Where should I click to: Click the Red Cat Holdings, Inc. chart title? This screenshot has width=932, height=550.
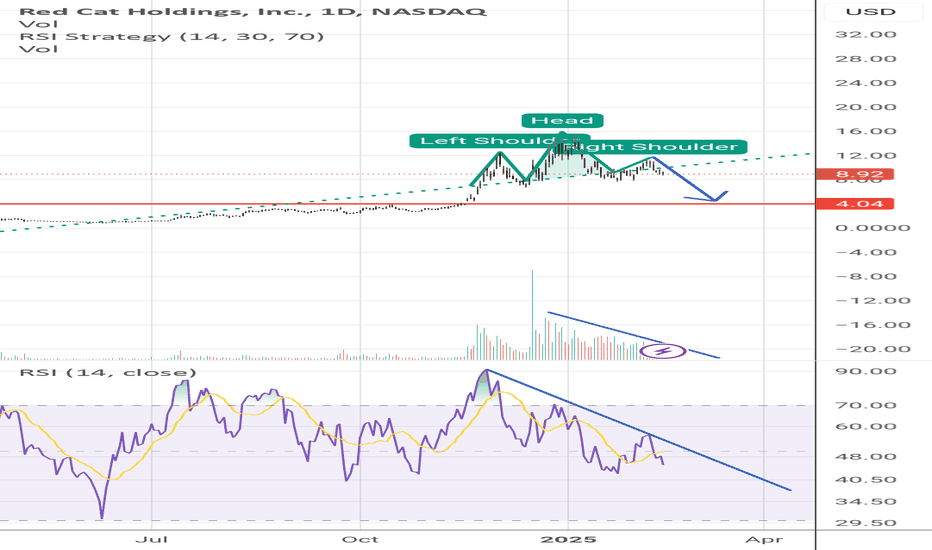tap(253, 11)
